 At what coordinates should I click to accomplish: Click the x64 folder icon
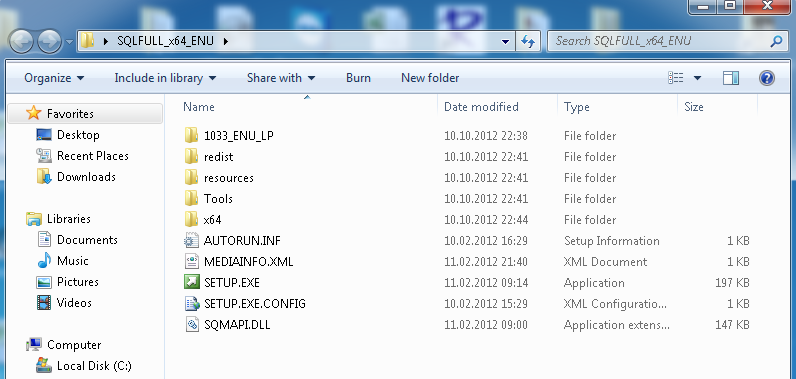[191, 219]
